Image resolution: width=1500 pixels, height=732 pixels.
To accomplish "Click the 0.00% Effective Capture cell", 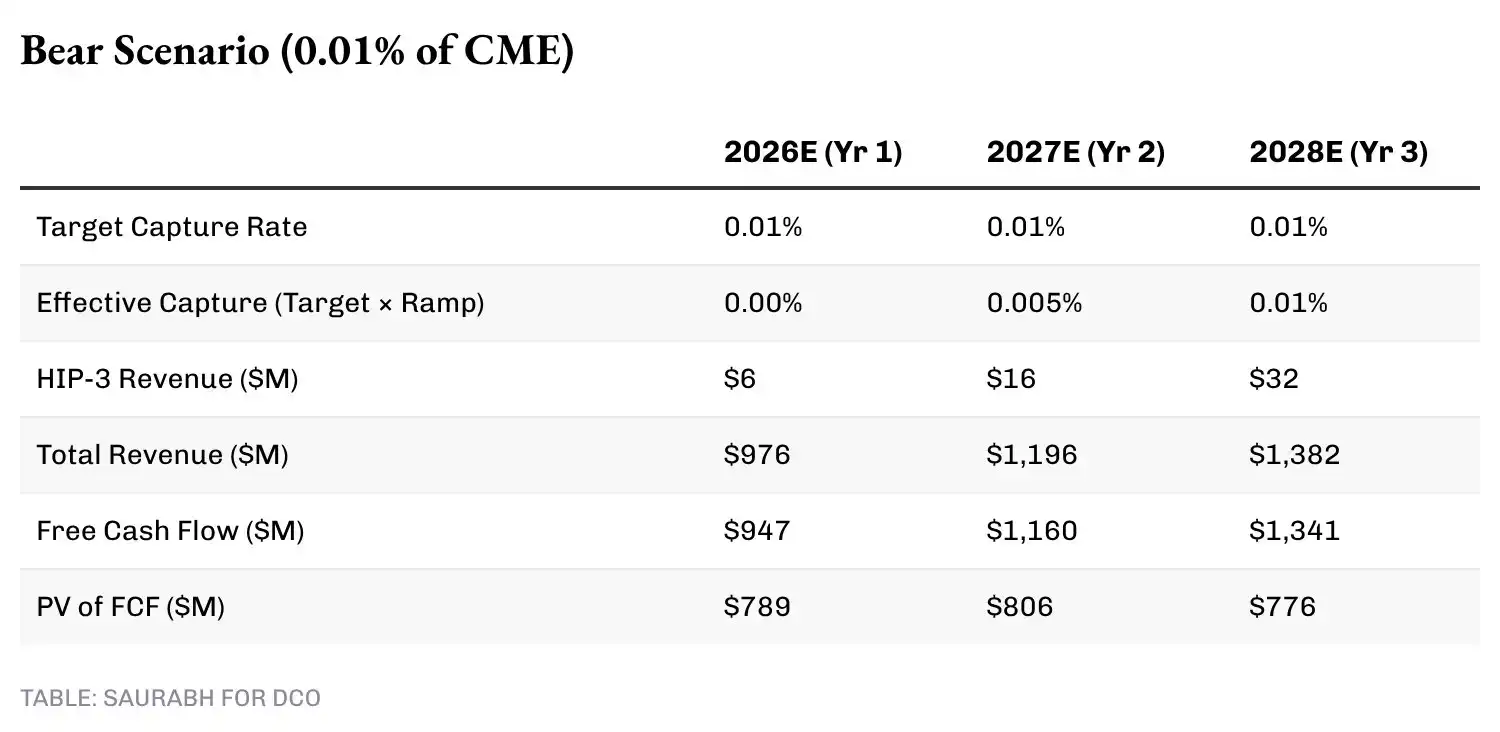I will pos(763,303).
